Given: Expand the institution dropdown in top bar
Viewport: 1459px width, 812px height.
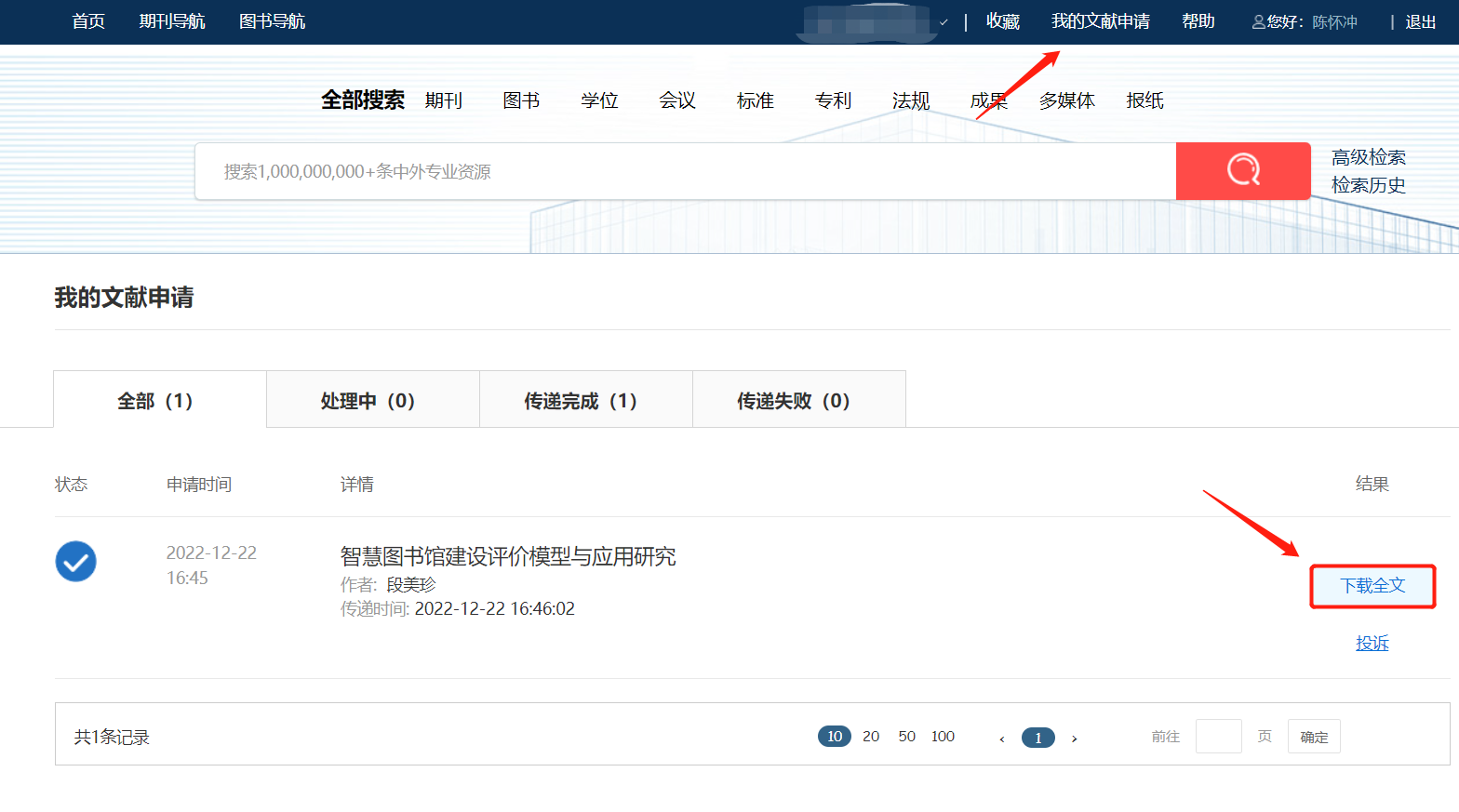Looking at the screenshot, I should pos(944,22).
